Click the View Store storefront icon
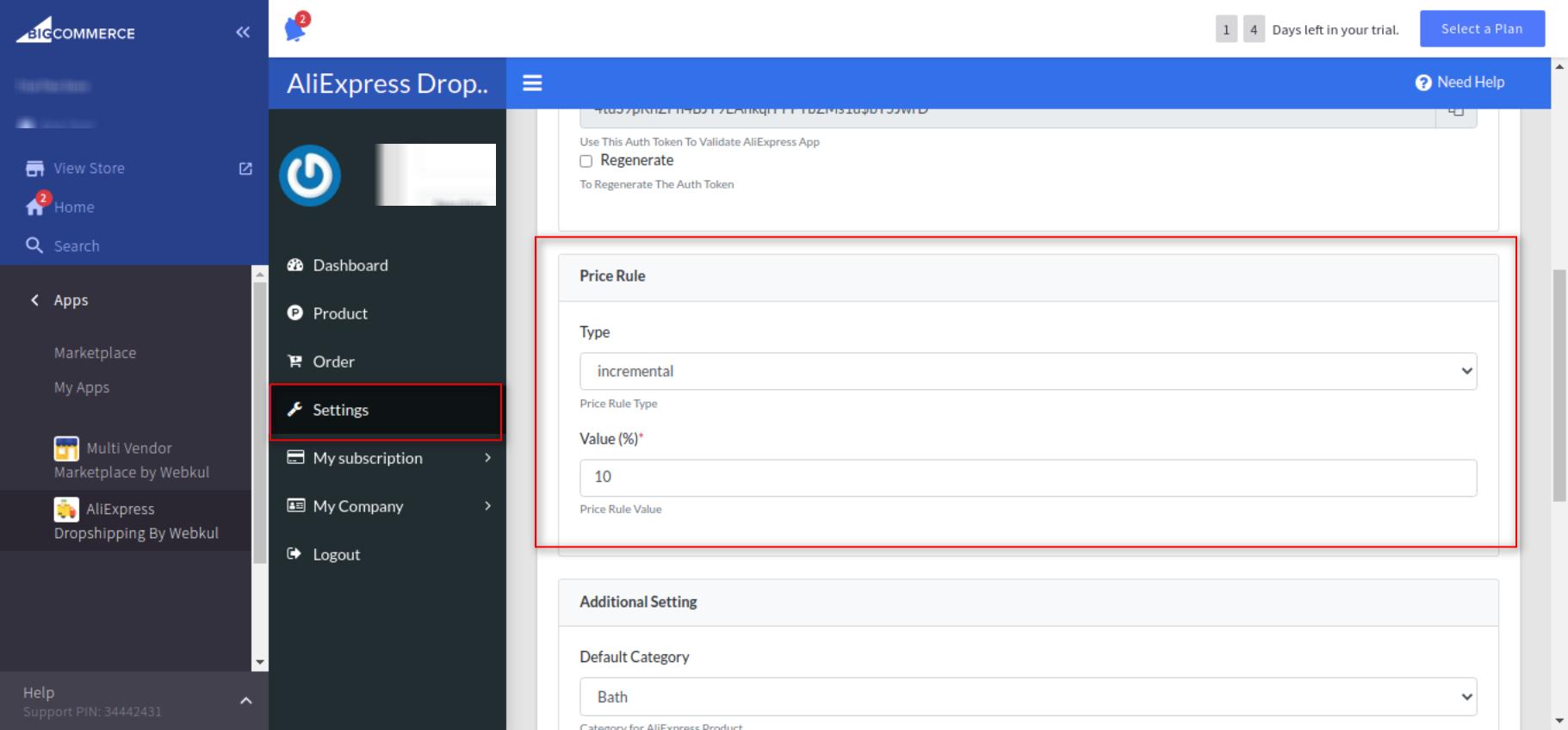This screenshot has height=730, width=1568. pyautogui.click(x=34, y=169)
